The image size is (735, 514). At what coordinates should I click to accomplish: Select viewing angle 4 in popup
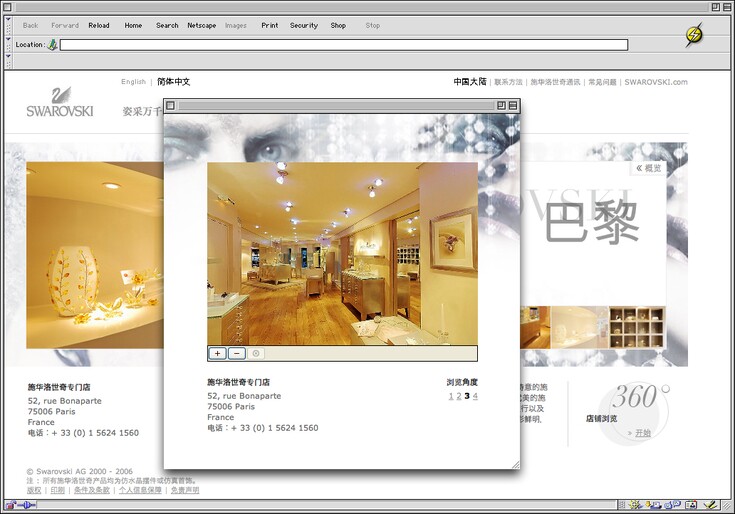(475, 396)
